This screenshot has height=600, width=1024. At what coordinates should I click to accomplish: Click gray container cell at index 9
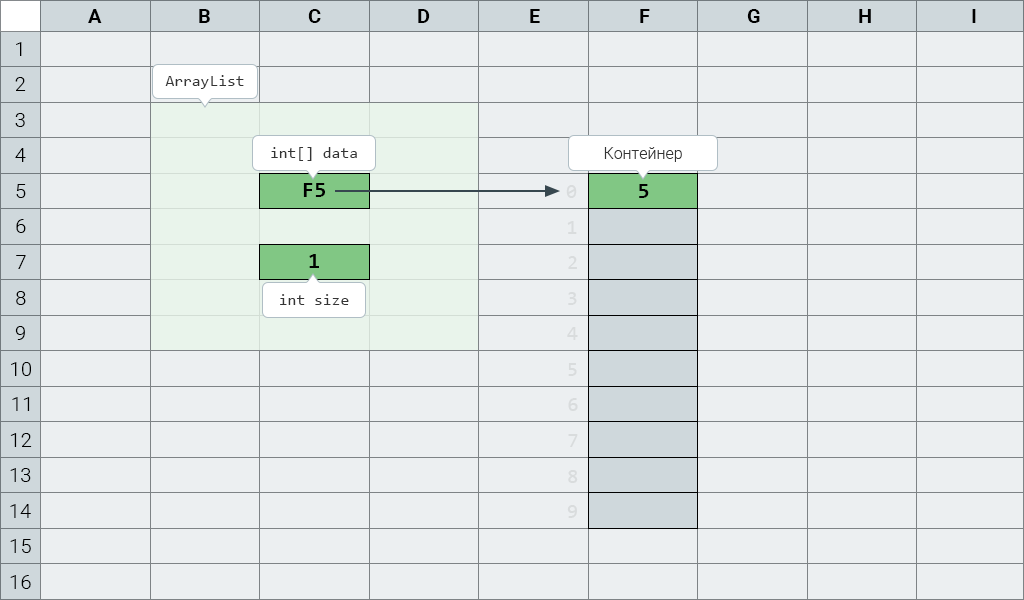coord(643,511)
